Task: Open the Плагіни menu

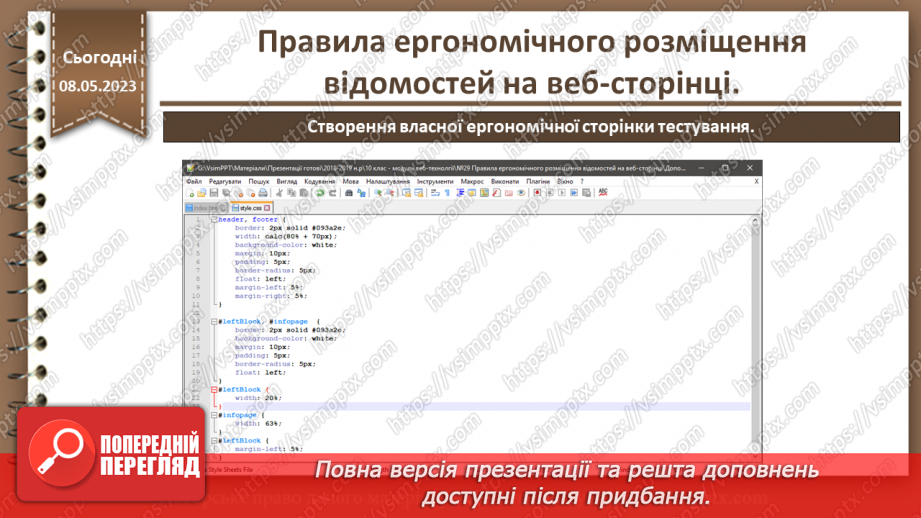Action: pyautogui.click(x=537, y=182)
